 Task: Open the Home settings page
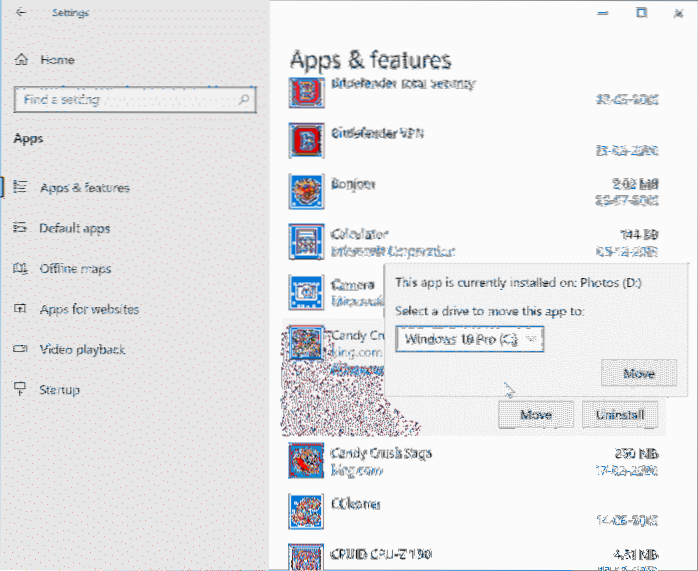point(57,60)
